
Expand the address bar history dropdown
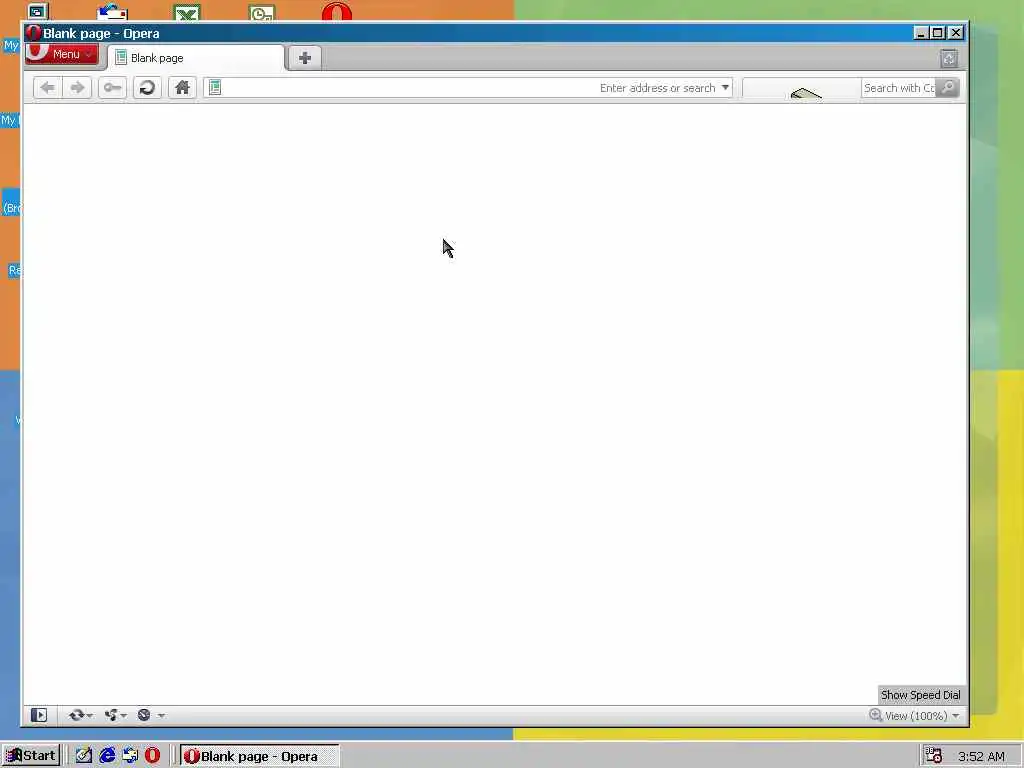(x=725, y=88)
